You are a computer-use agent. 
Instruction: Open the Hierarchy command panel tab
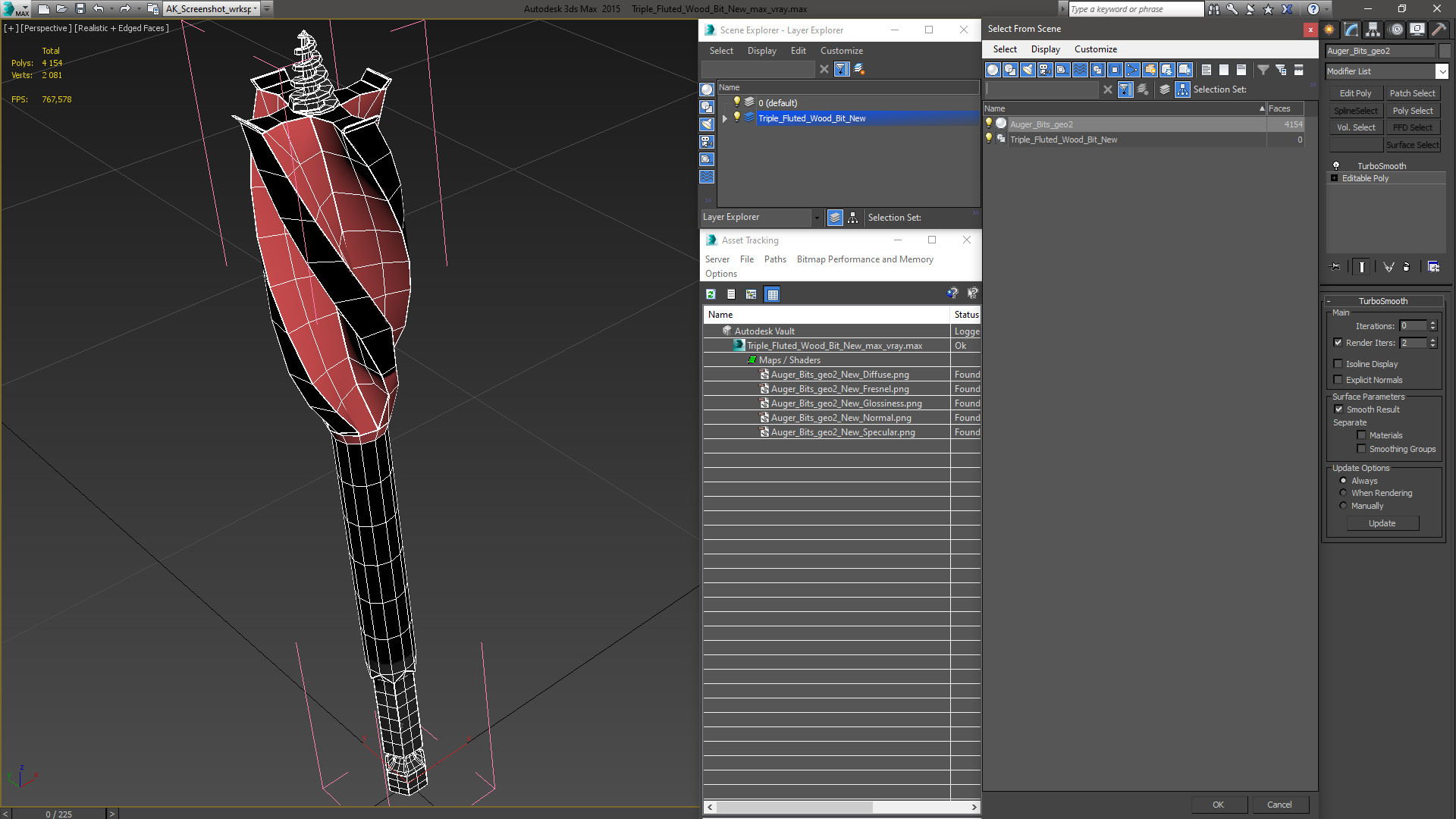click(x=1373, y=30)
